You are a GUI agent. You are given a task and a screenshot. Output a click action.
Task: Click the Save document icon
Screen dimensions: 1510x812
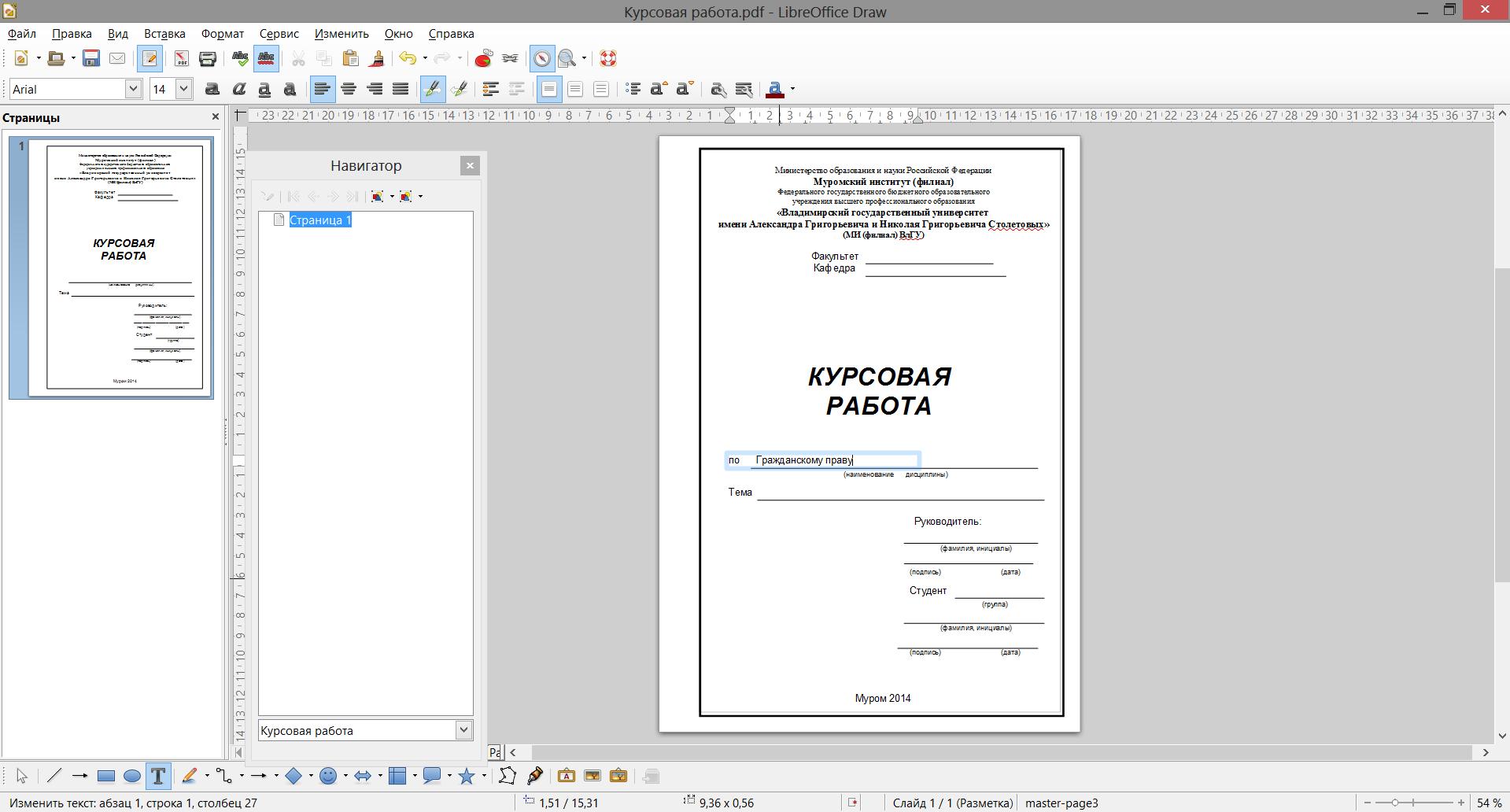tap(91, 59)
